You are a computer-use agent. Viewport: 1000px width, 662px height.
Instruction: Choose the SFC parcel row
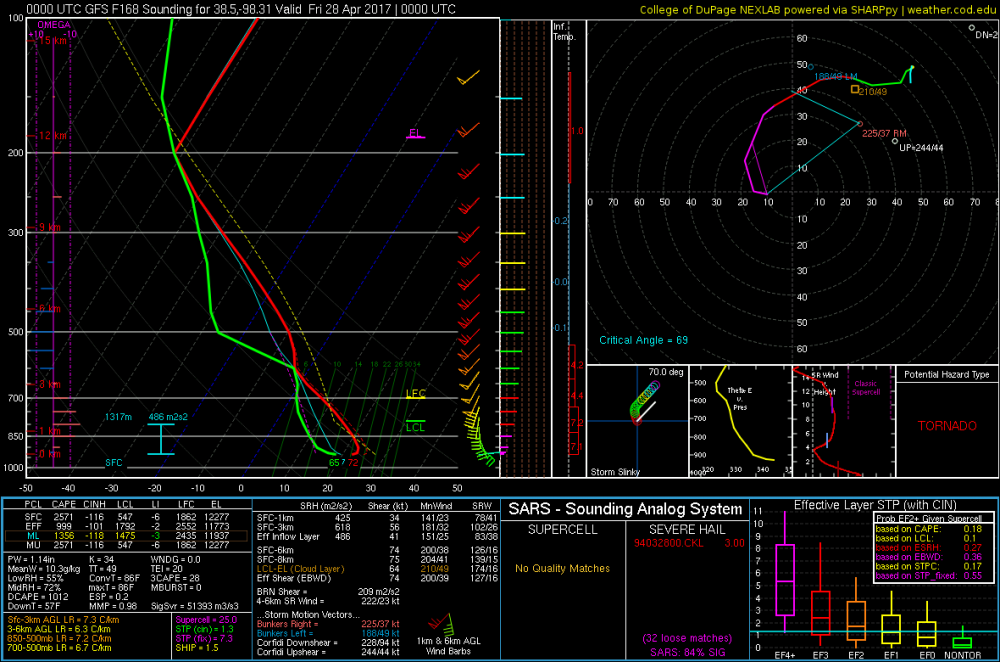coord(124,517)
